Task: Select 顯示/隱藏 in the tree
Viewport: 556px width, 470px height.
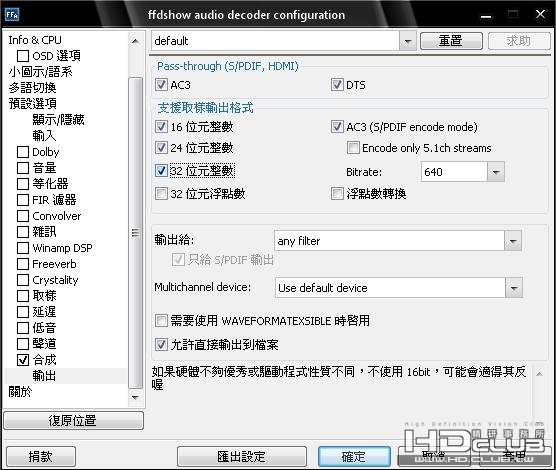Action: tap(58, 120)
